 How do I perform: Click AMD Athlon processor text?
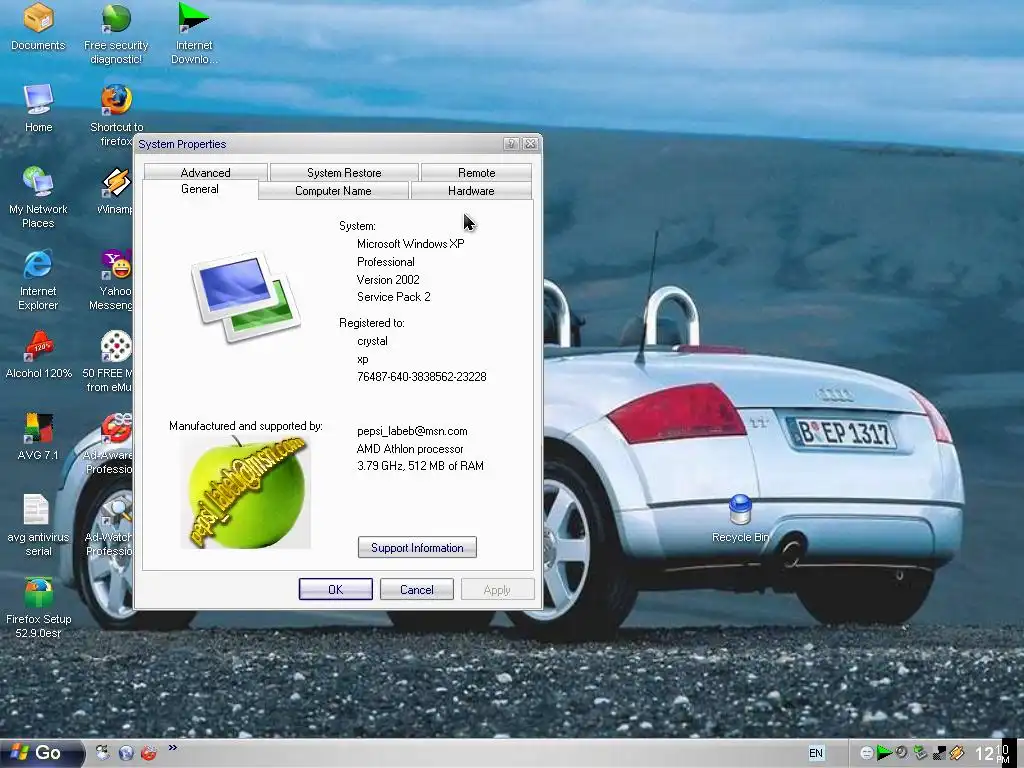click(410, 449)
